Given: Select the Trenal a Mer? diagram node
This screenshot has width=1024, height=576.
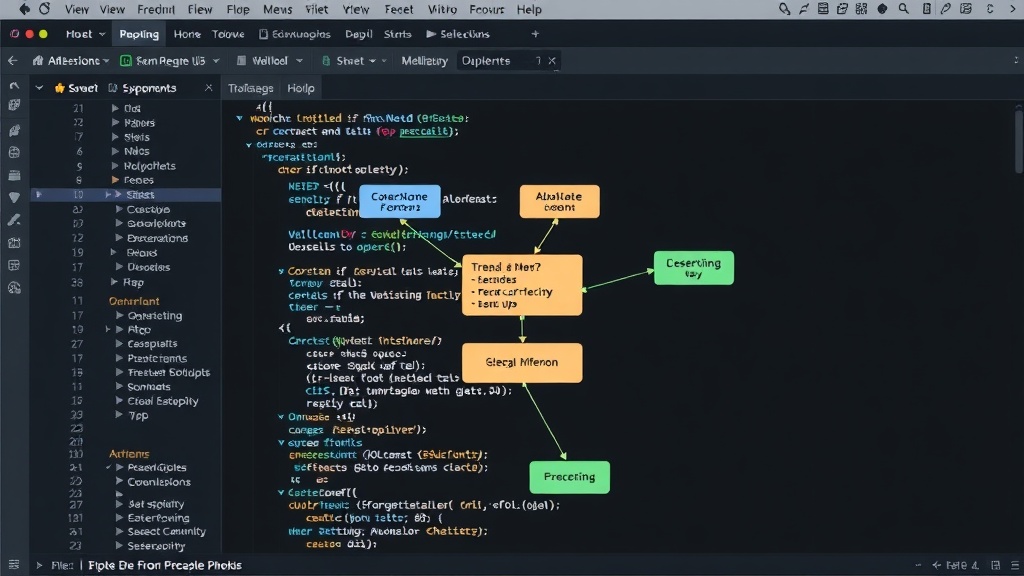Looking at the screenshot, I should (522, 285).
